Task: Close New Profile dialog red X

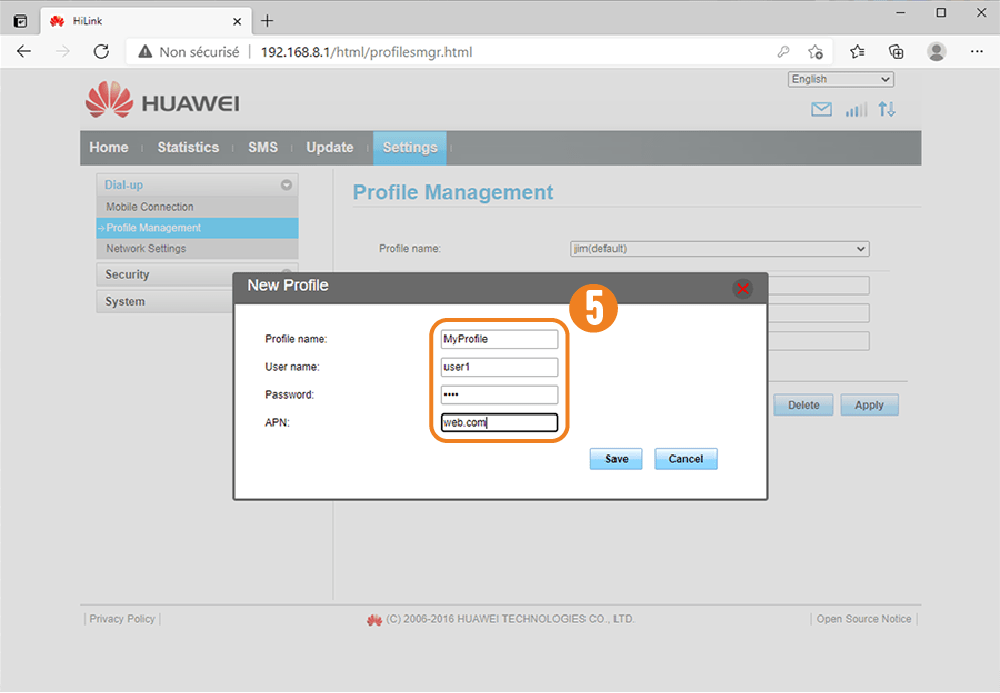Action: coord(742,289)
